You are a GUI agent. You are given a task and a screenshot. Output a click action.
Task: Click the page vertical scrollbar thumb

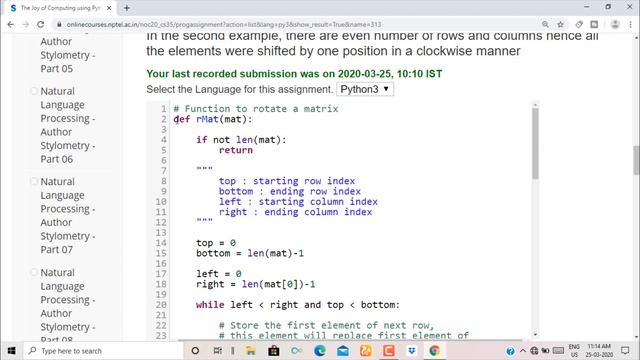[636, 160]
